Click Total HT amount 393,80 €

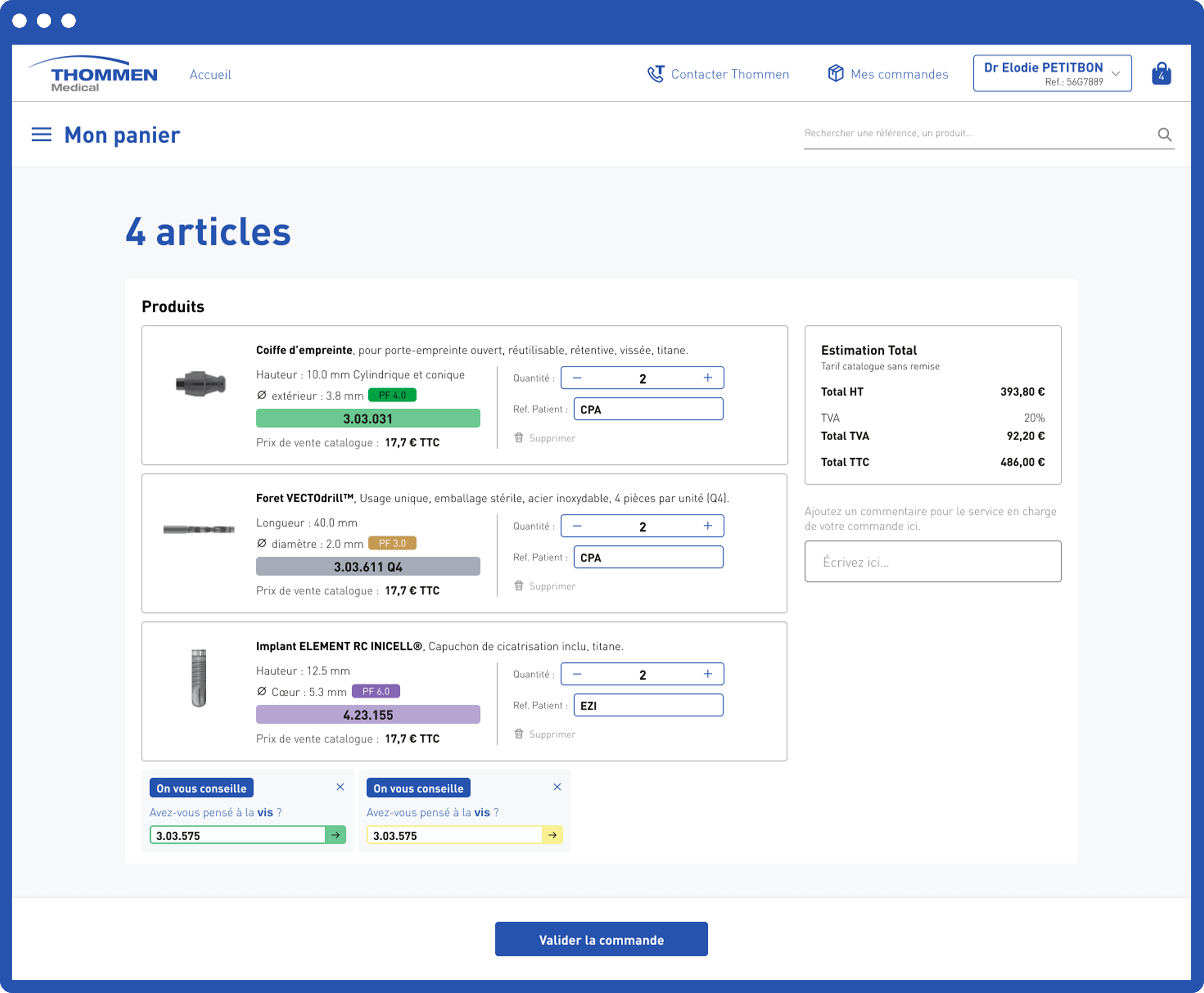point(1022,392)
